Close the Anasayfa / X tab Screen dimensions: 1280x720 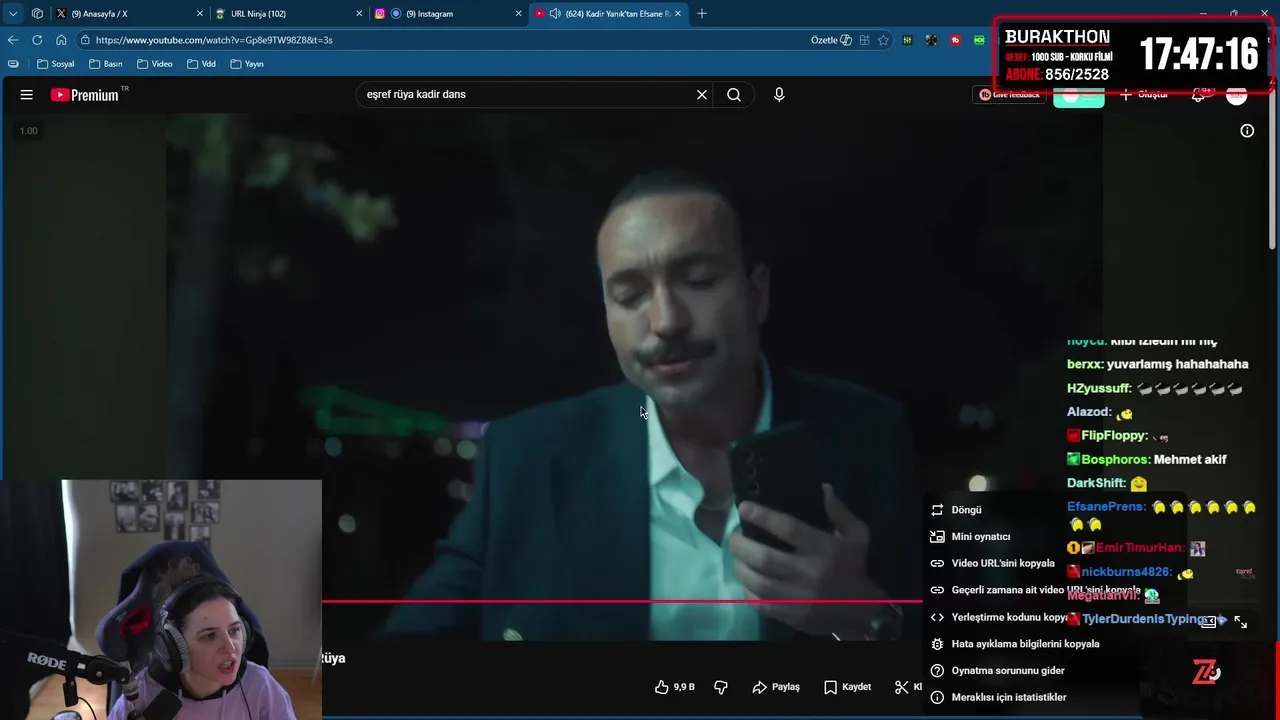click(199, 14)
